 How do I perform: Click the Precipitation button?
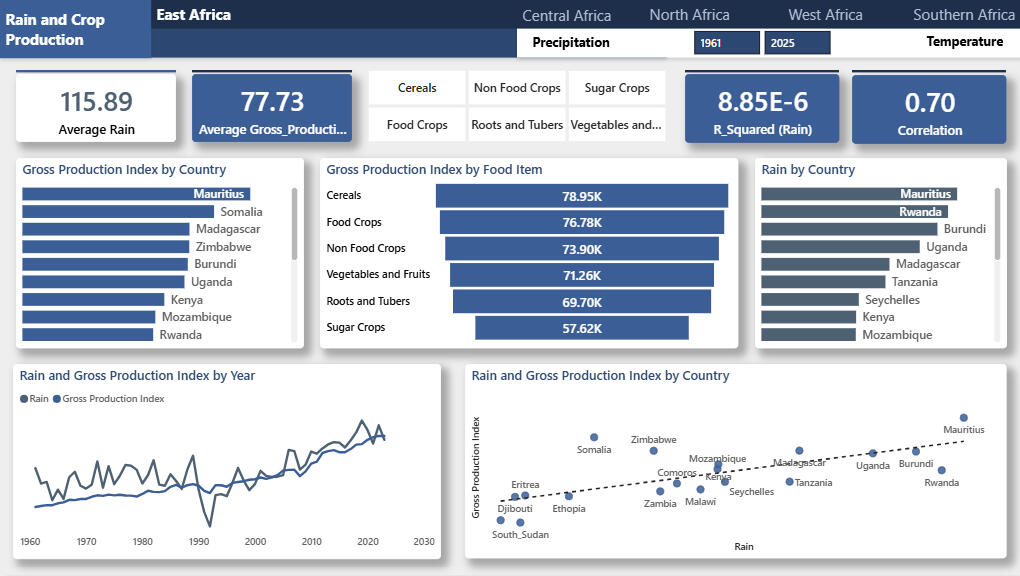click(x=570, y=42)
